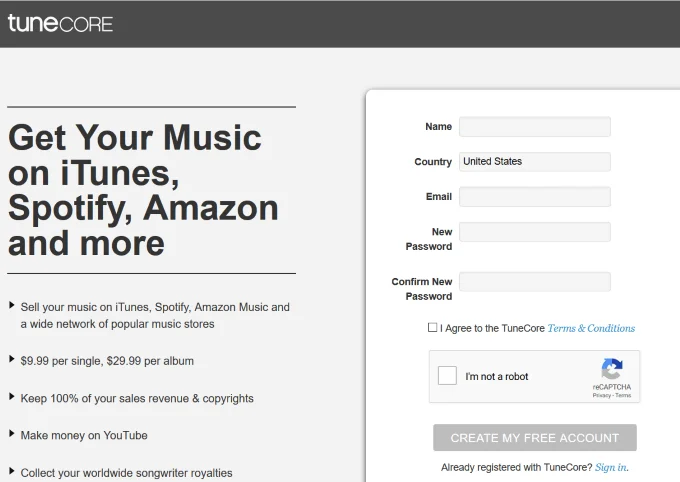Image resolution: width=680 pixels, height=482 pixels.
Task: Click the 'Get Your Music on iTunes' heading
Action: pyautogui.click(x=143, y=190)
